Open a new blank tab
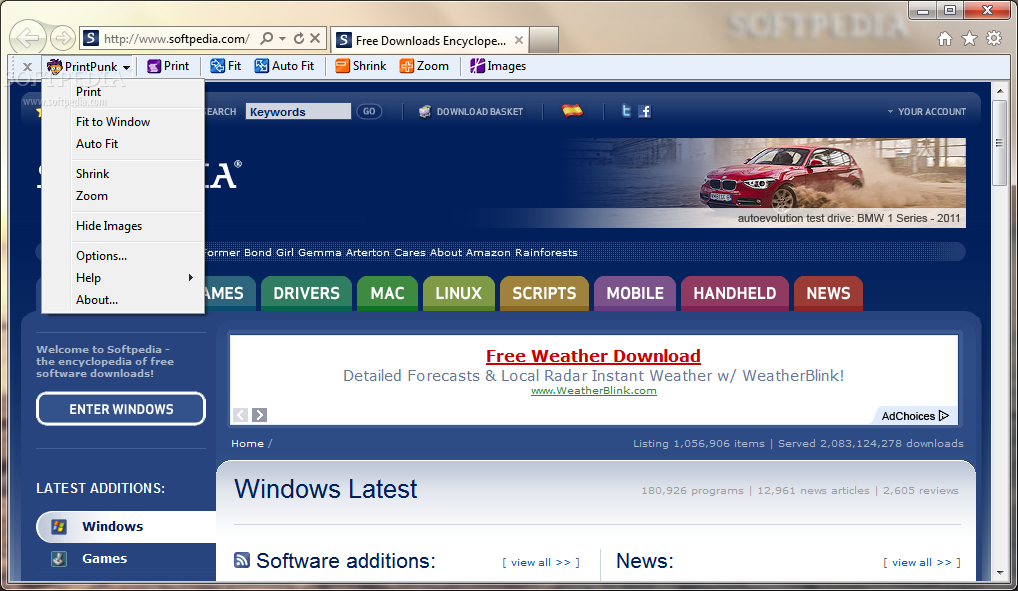Screen dimensions: 1018x591 [544, 40]
